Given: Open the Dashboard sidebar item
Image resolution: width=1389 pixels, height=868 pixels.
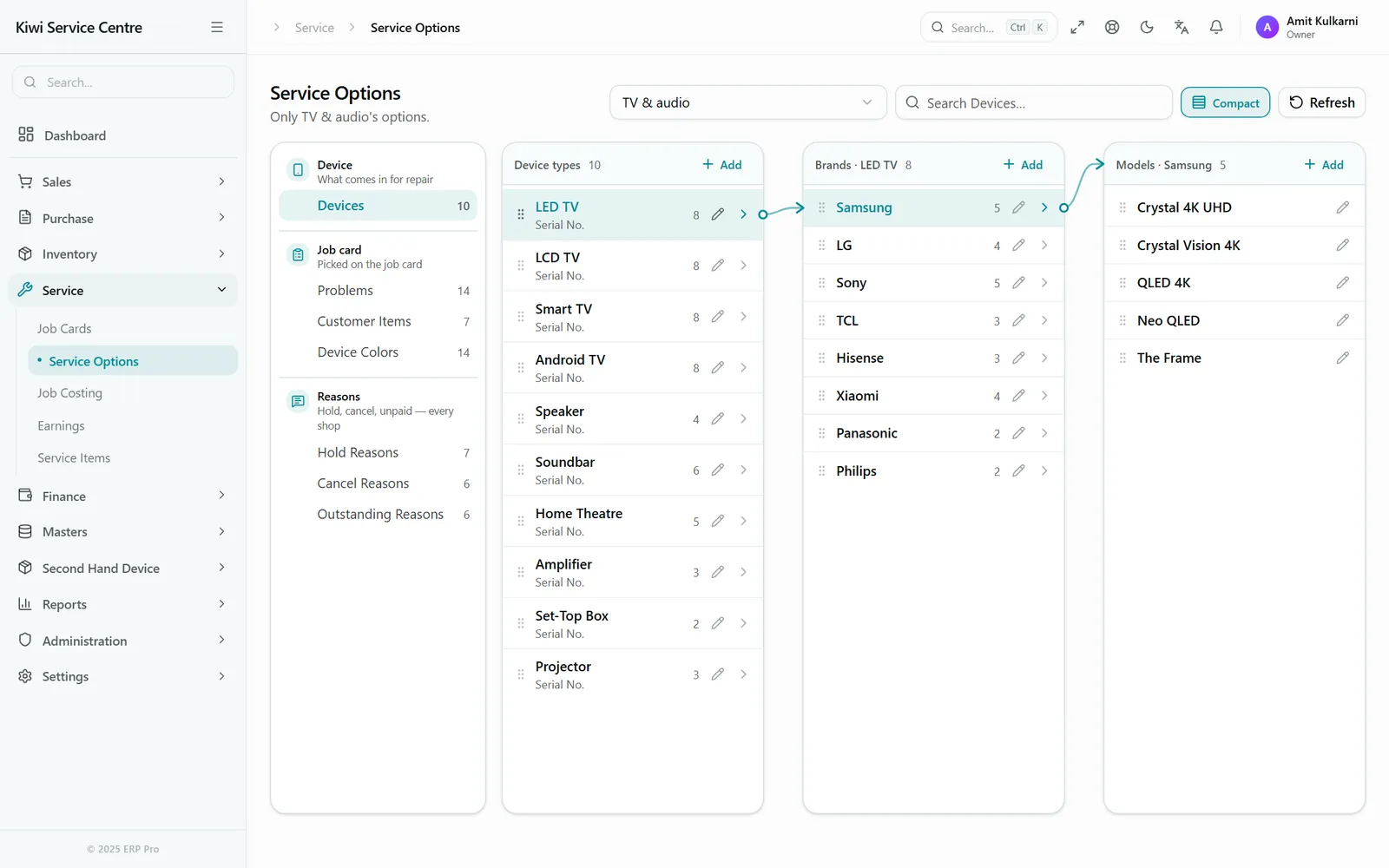Looking at the screenshot, I should coord(122,135).
